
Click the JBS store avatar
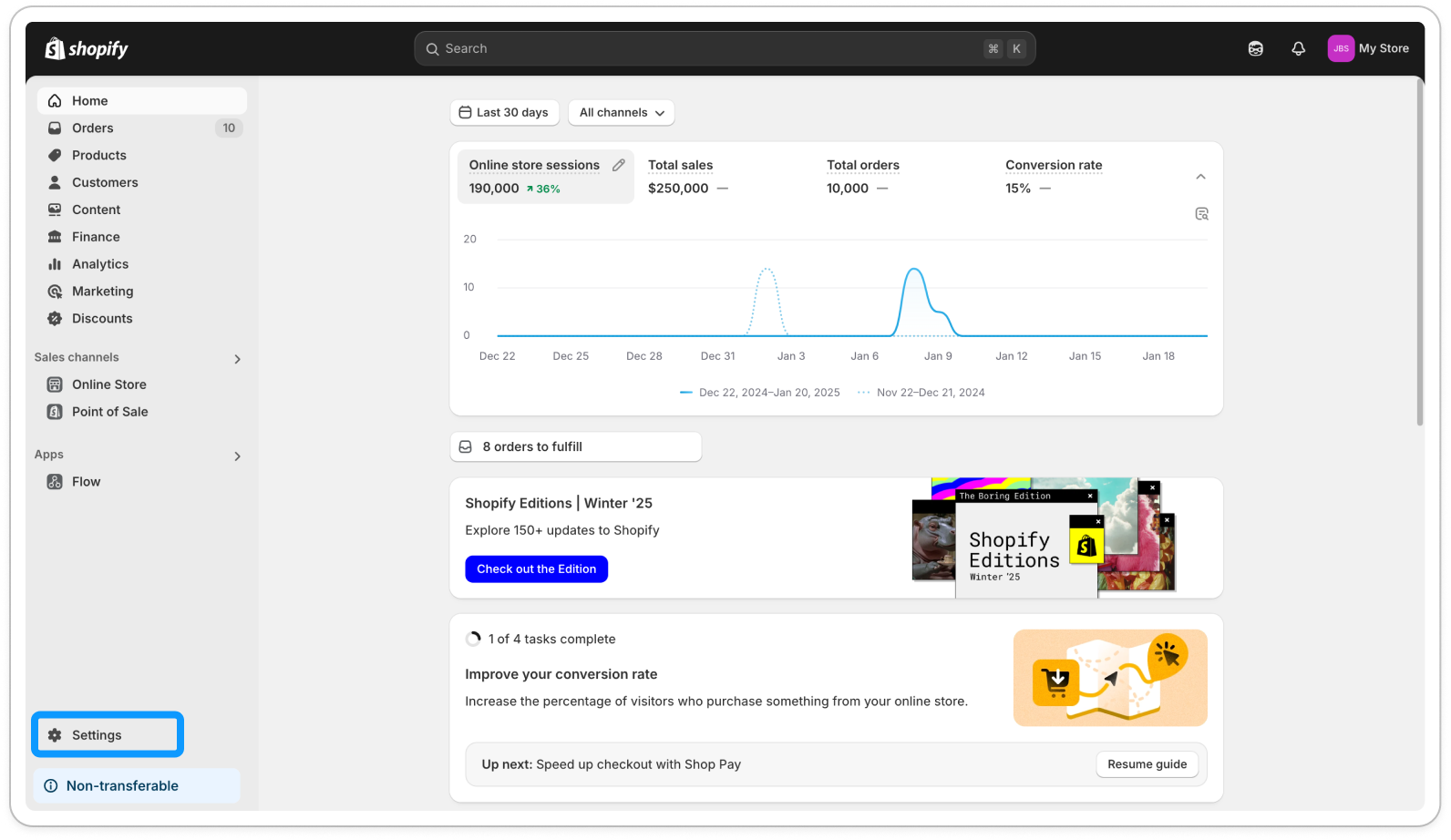pos(1341,48)
